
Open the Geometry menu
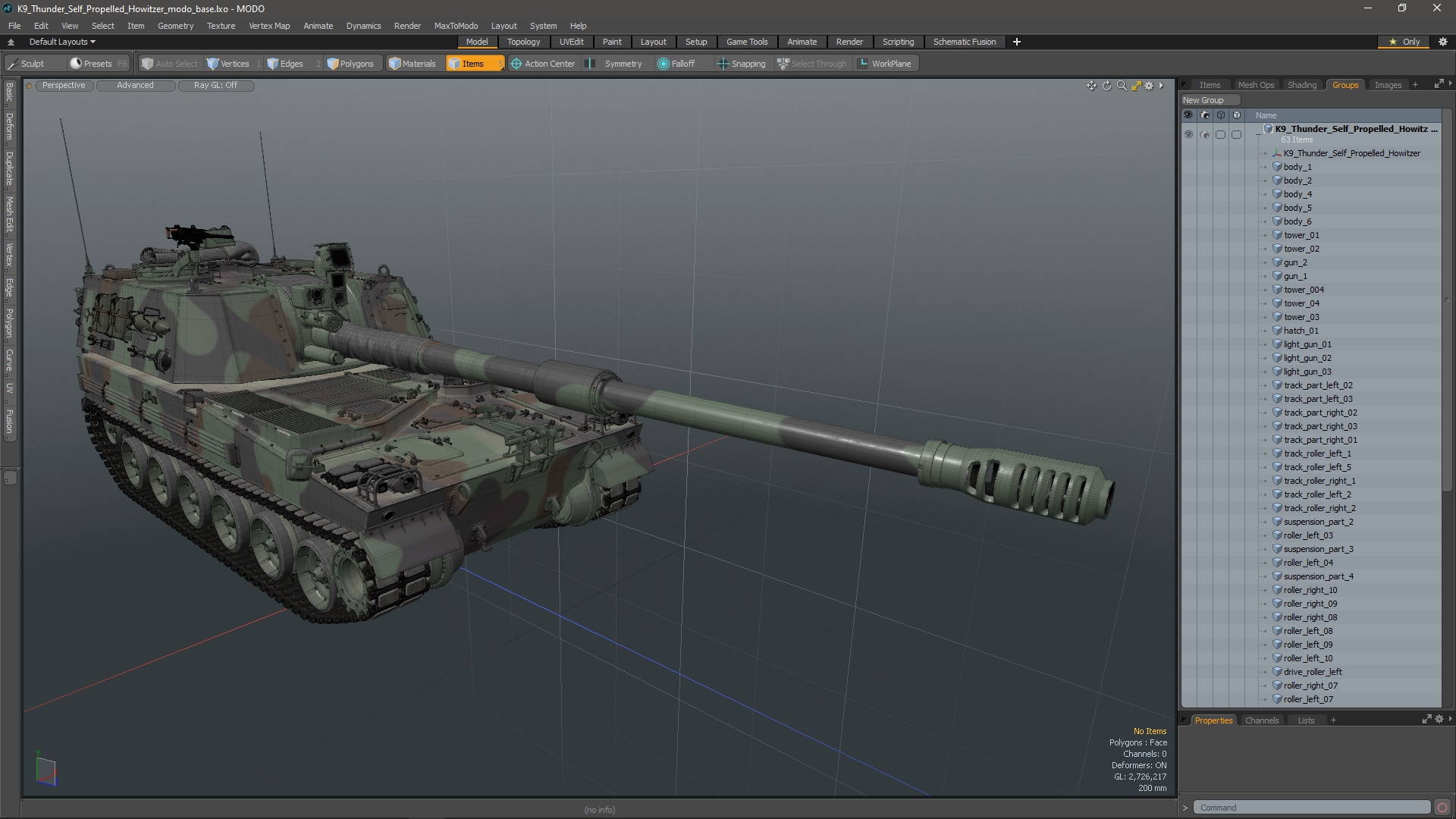click(x=175, y=26)
